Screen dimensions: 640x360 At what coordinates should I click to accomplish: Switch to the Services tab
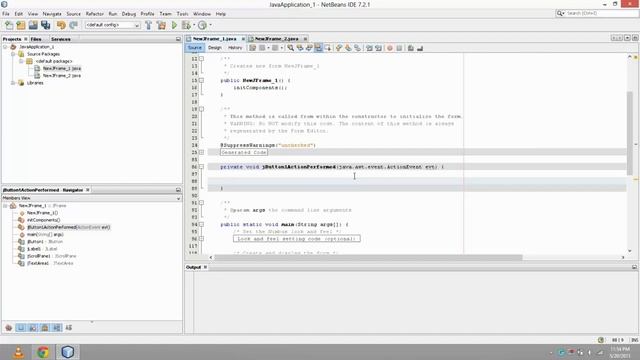pos(61,39)
